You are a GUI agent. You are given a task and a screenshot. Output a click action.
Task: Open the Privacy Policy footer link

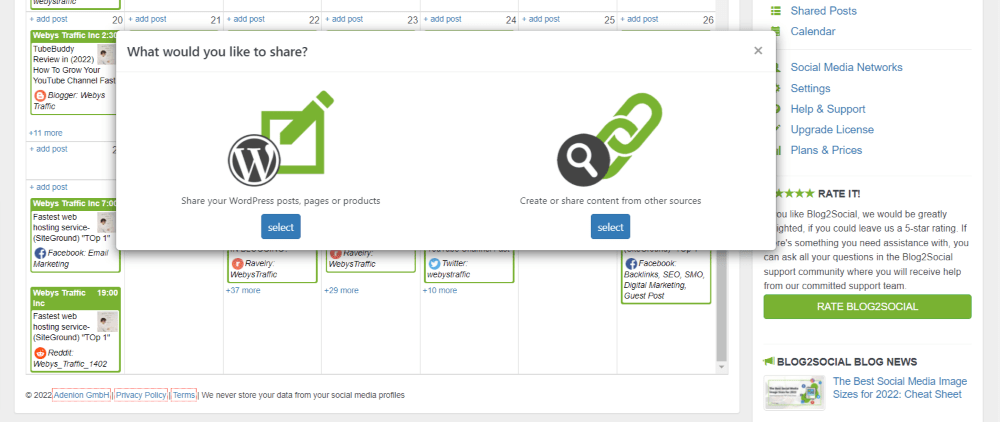(141, 395)
